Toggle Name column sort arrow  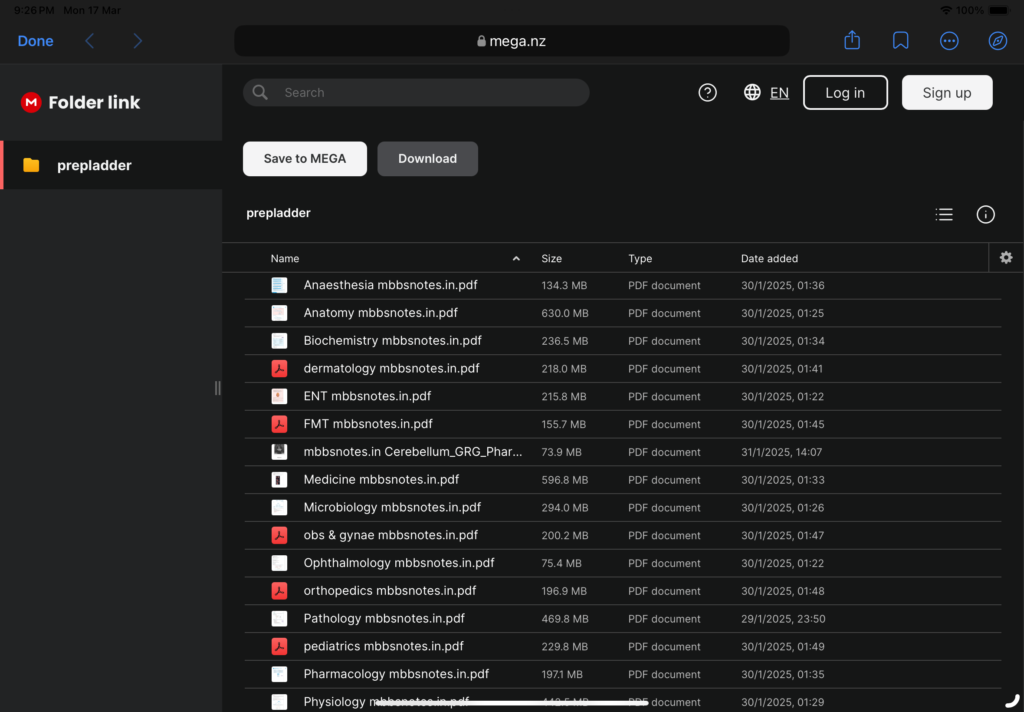tap(516, 259)
